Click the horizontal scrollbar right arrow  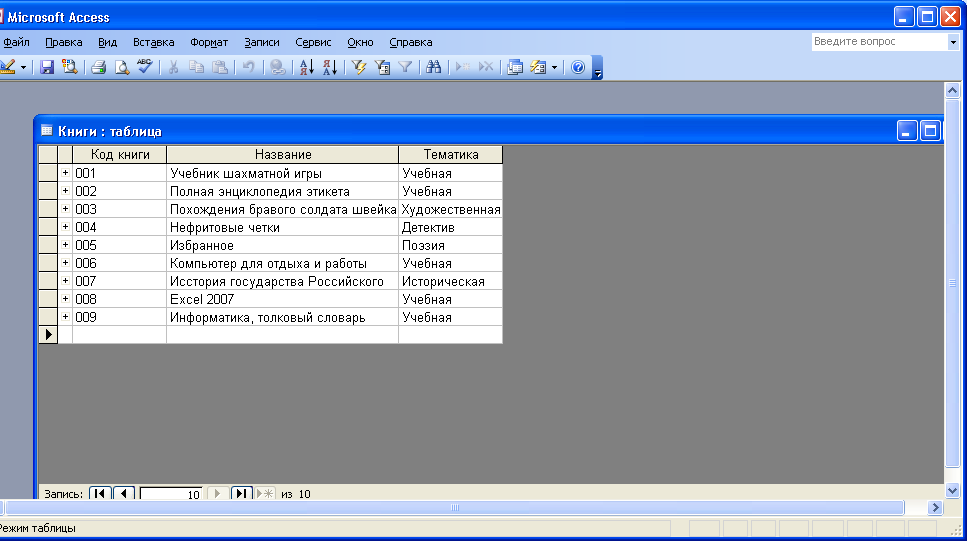click(x=936, y=508)
